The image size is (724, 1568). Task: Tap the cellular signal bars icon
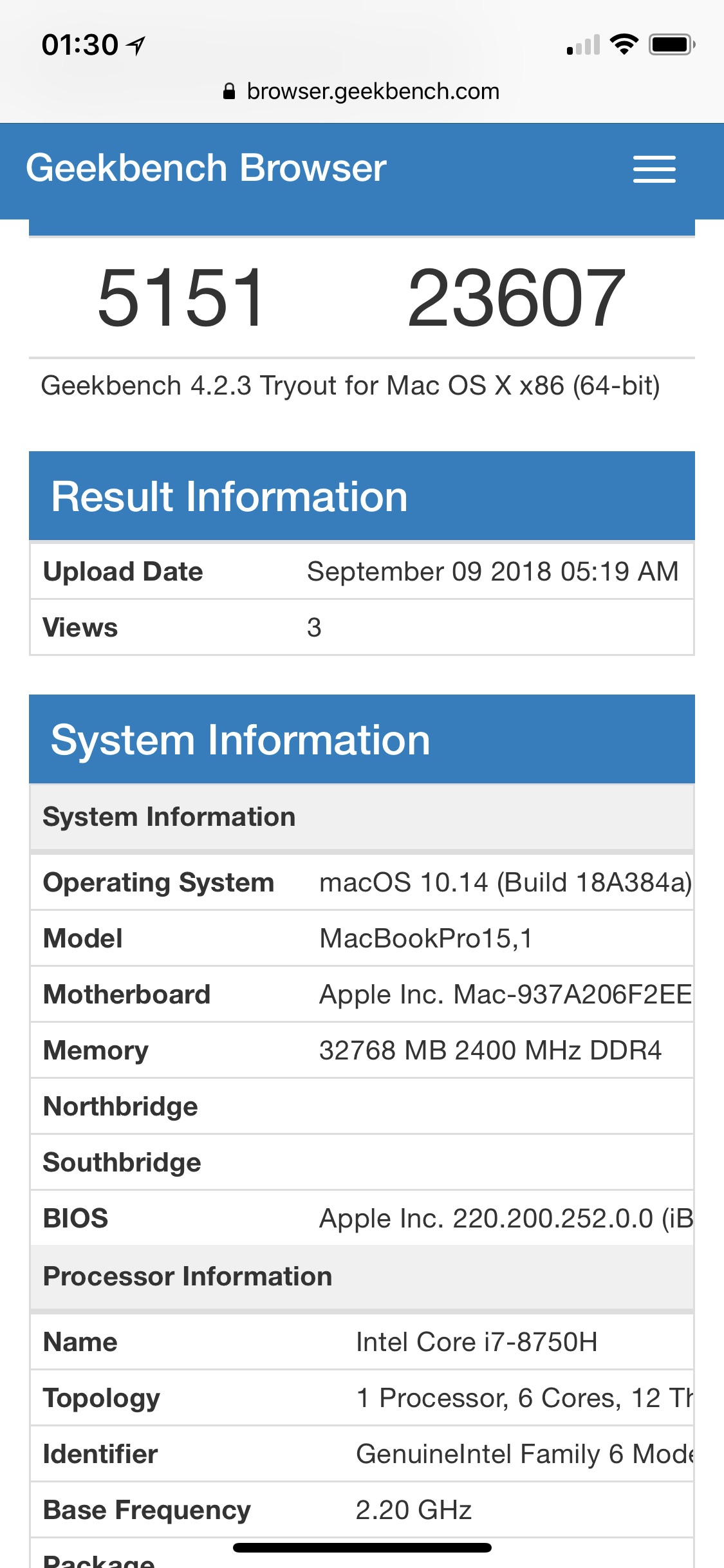click(583, 45)
